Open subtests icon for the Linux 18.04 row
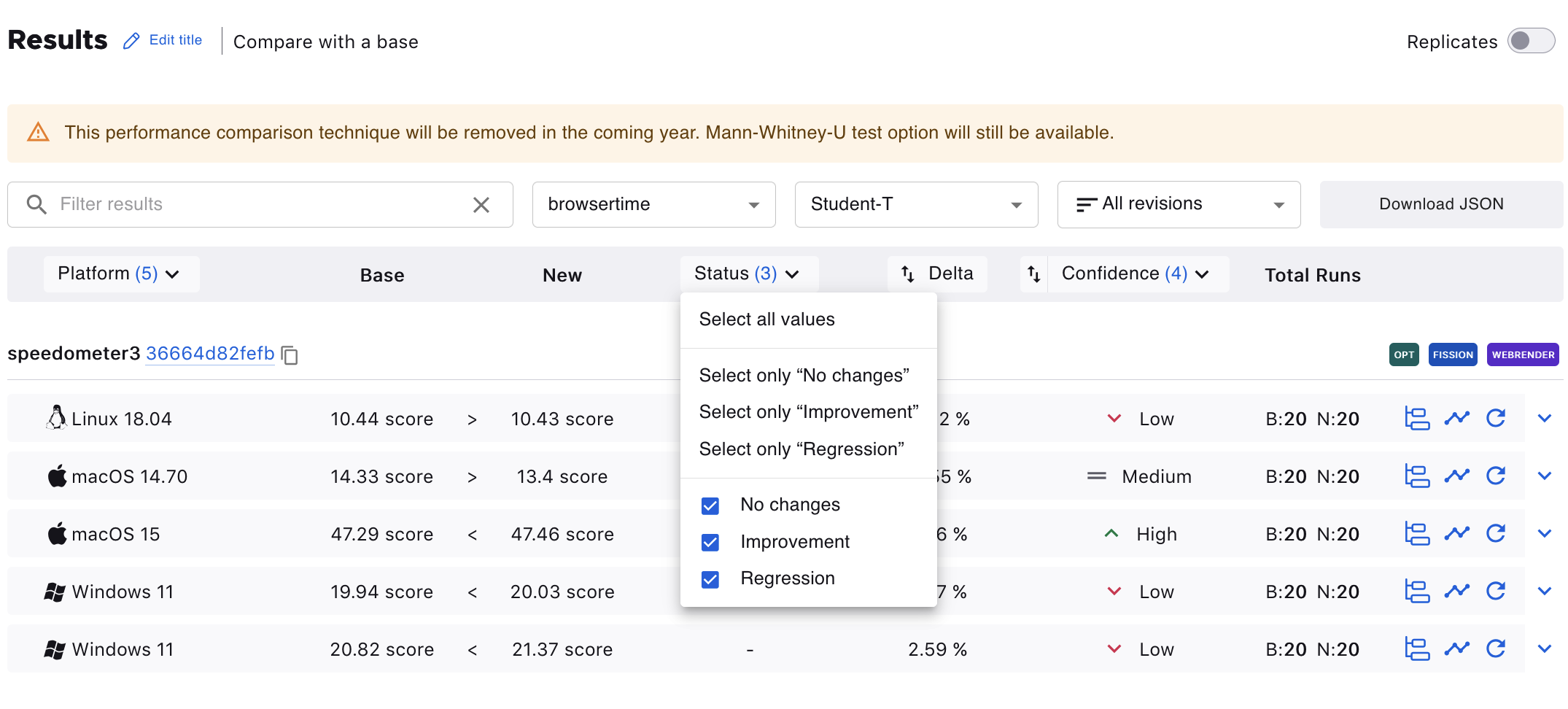 click(x=1416, y=419)
